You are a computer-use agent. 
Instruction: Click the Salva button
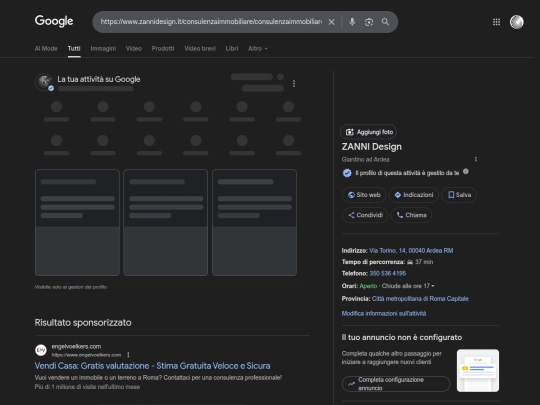(459, 195)
